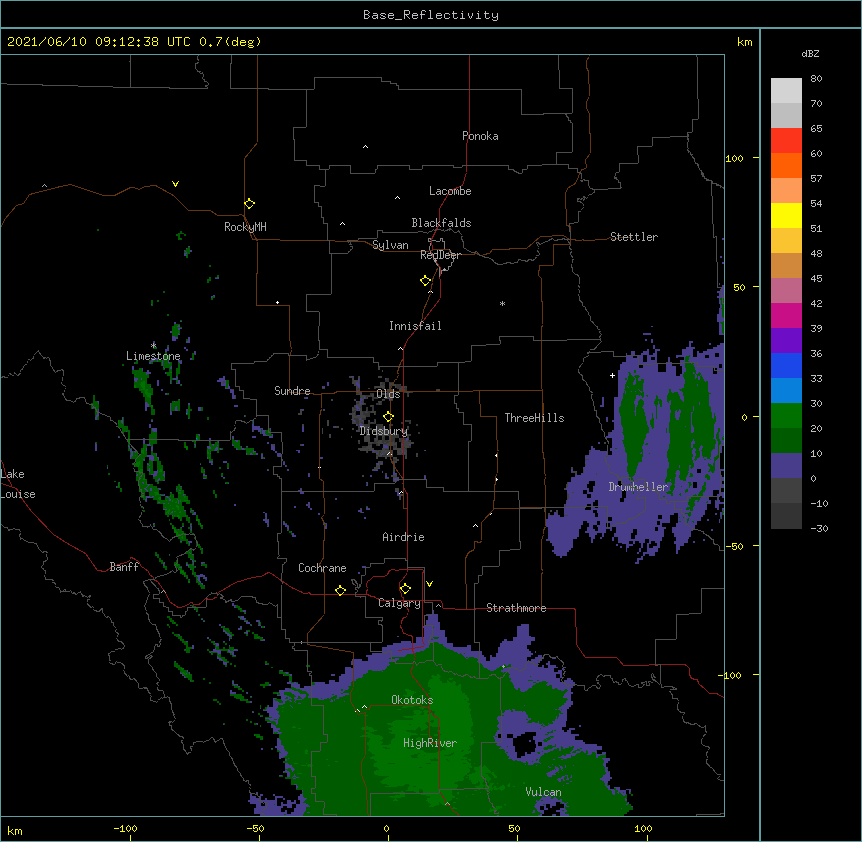Pick the slate purple 0-10 dBZ swatch
Image resolution: width=862 pixels, height=842 pixels.
786,466
